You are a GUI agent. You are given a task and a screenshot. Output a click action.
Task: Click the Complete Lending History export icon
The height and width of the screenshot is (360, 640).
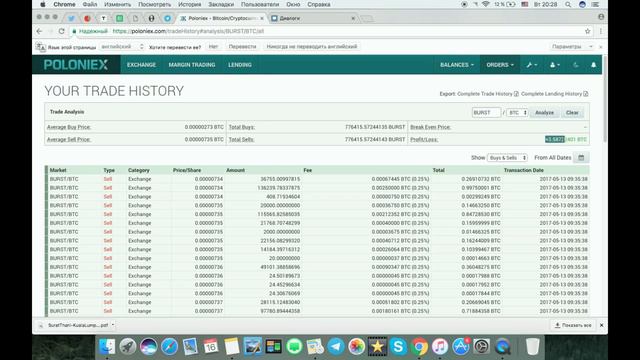tap(586, 94)
